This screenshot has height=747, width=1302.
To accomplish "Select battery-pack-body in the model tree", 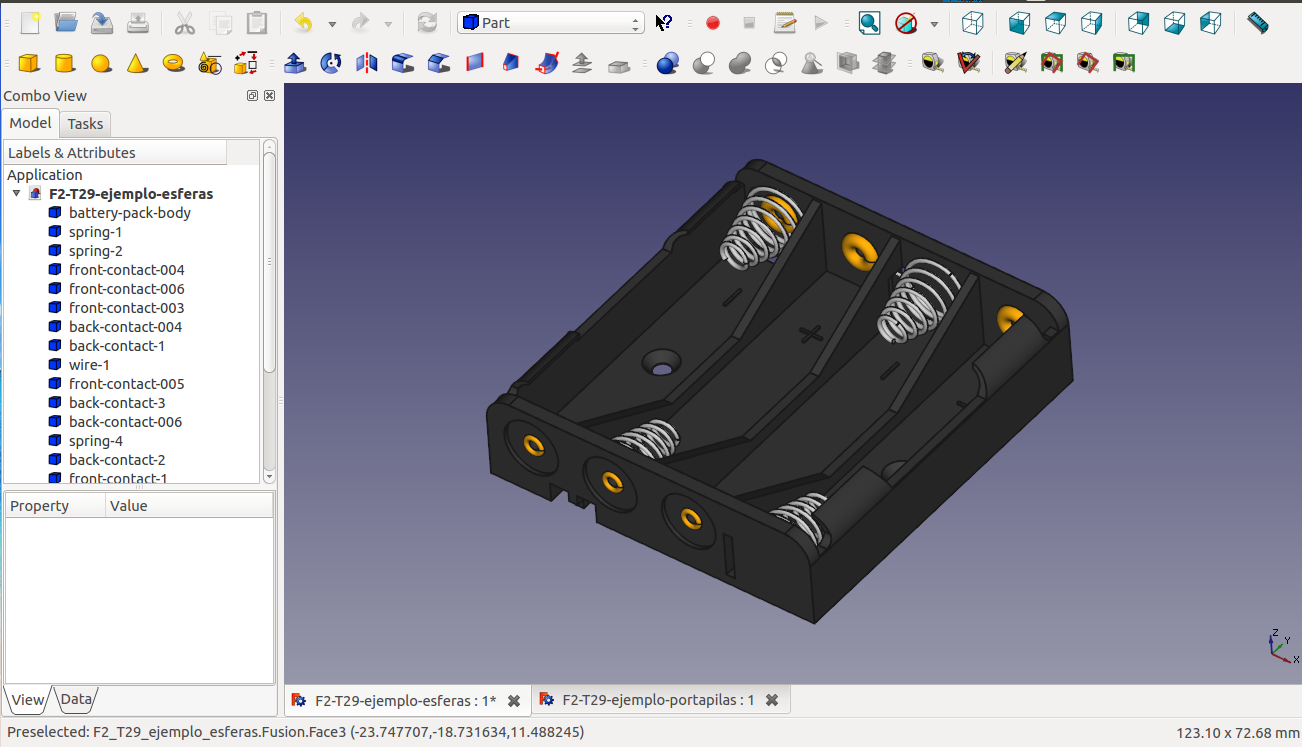I will click(x=129, y=213).
